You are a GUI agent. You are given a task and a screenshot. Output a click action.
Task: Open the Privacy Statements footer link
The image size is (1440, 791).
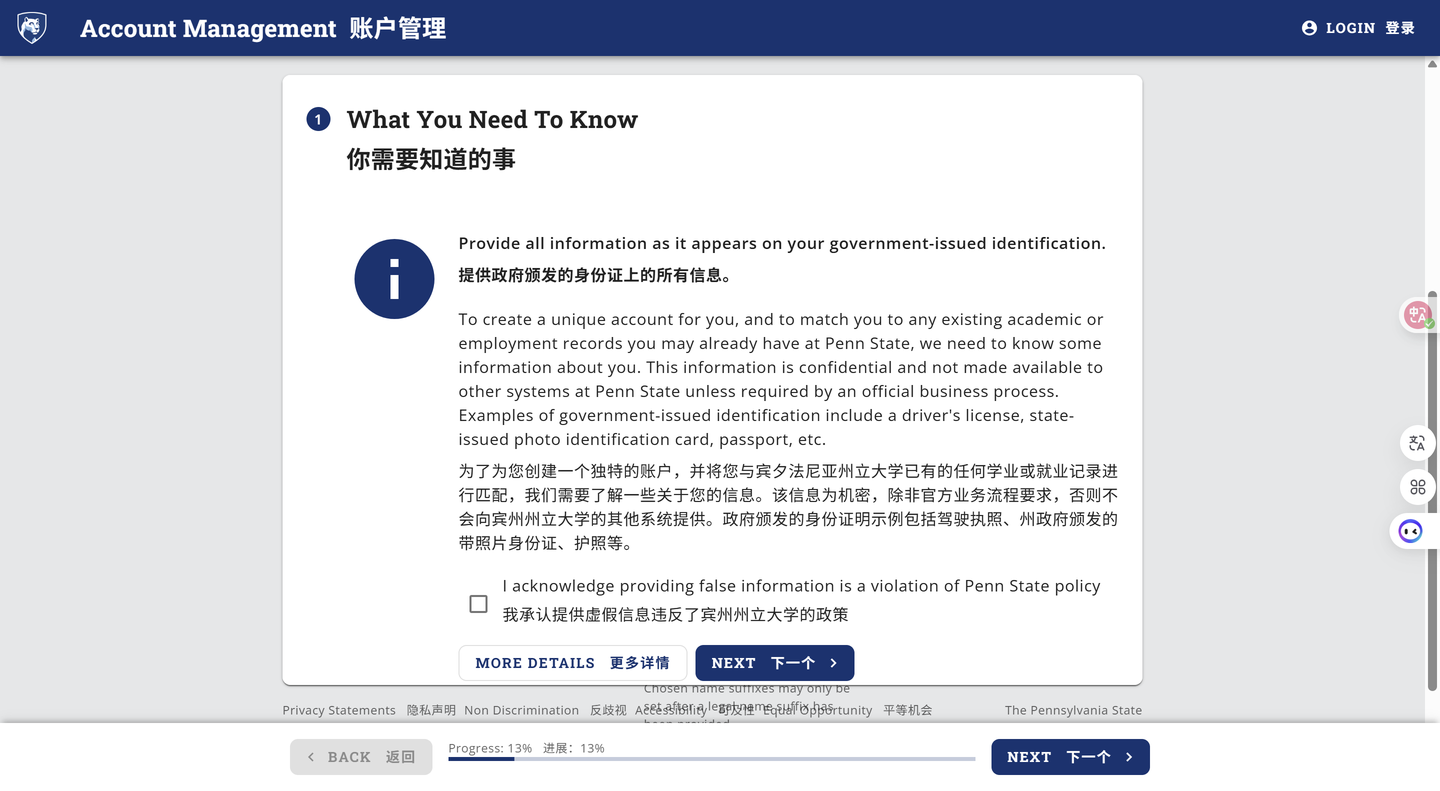point(339,710)
